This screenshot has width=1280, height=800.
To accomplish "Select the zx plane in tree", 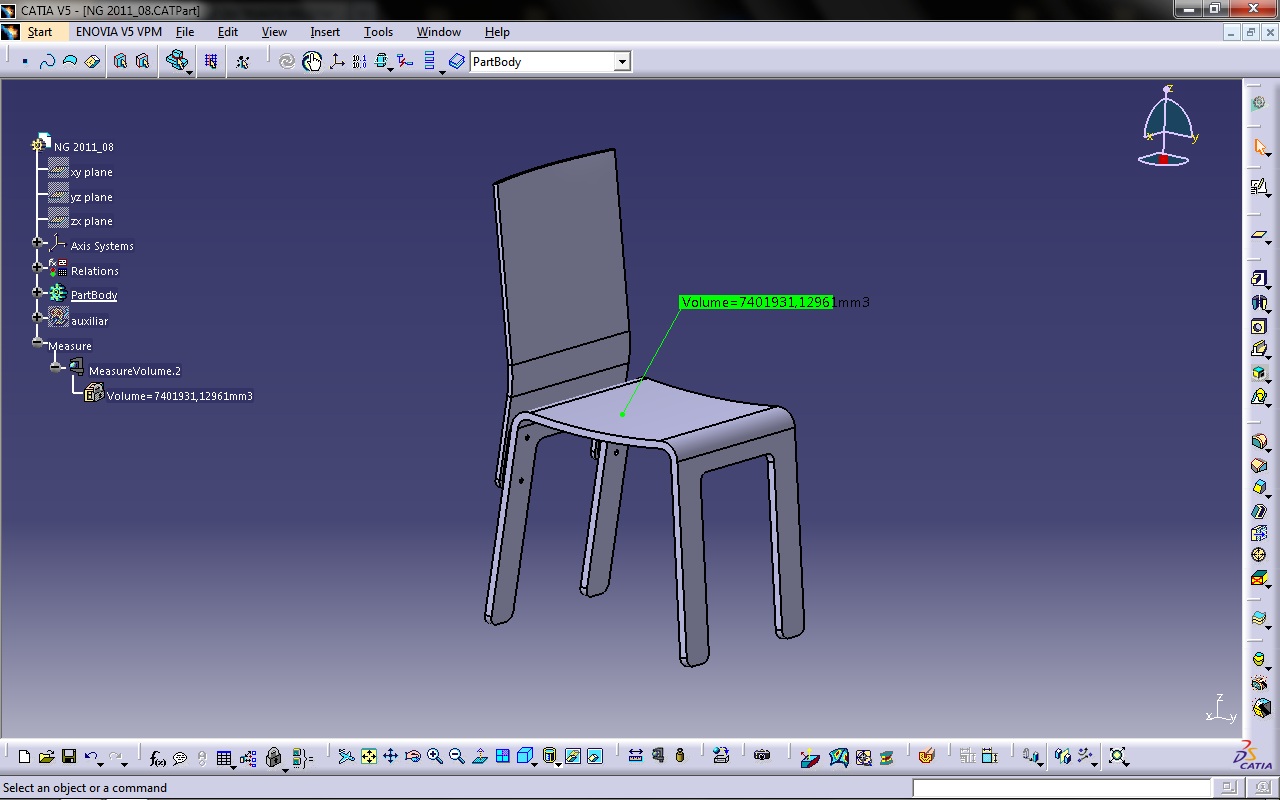I will point(91,221).
